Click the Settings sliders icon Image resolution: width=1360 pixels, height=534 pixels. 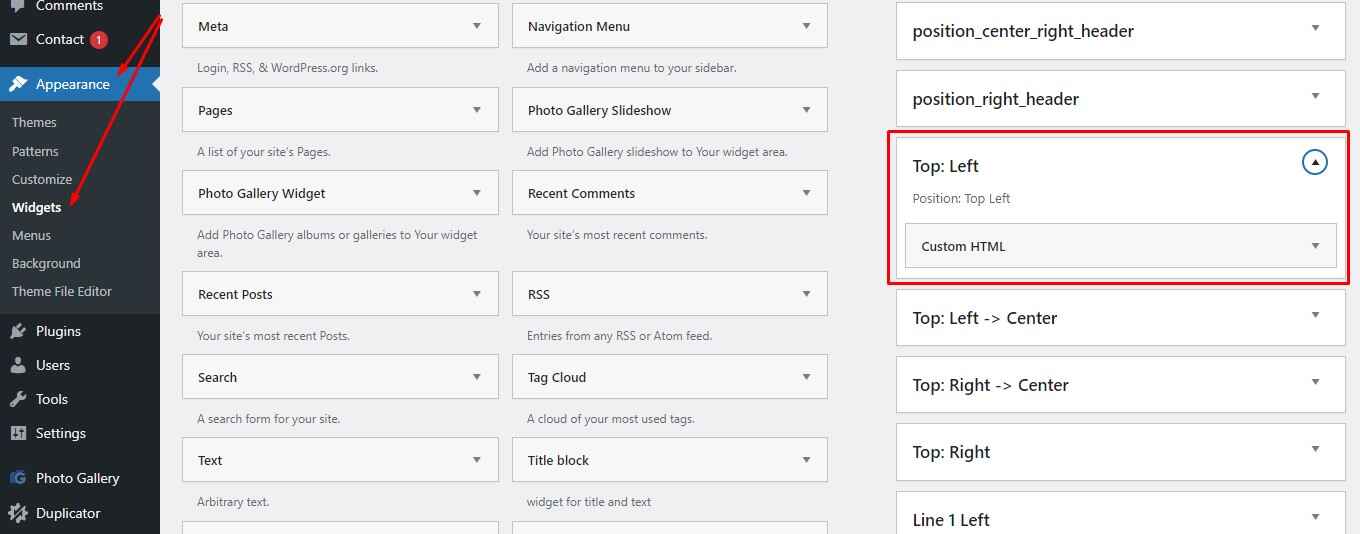coord(18,433)
